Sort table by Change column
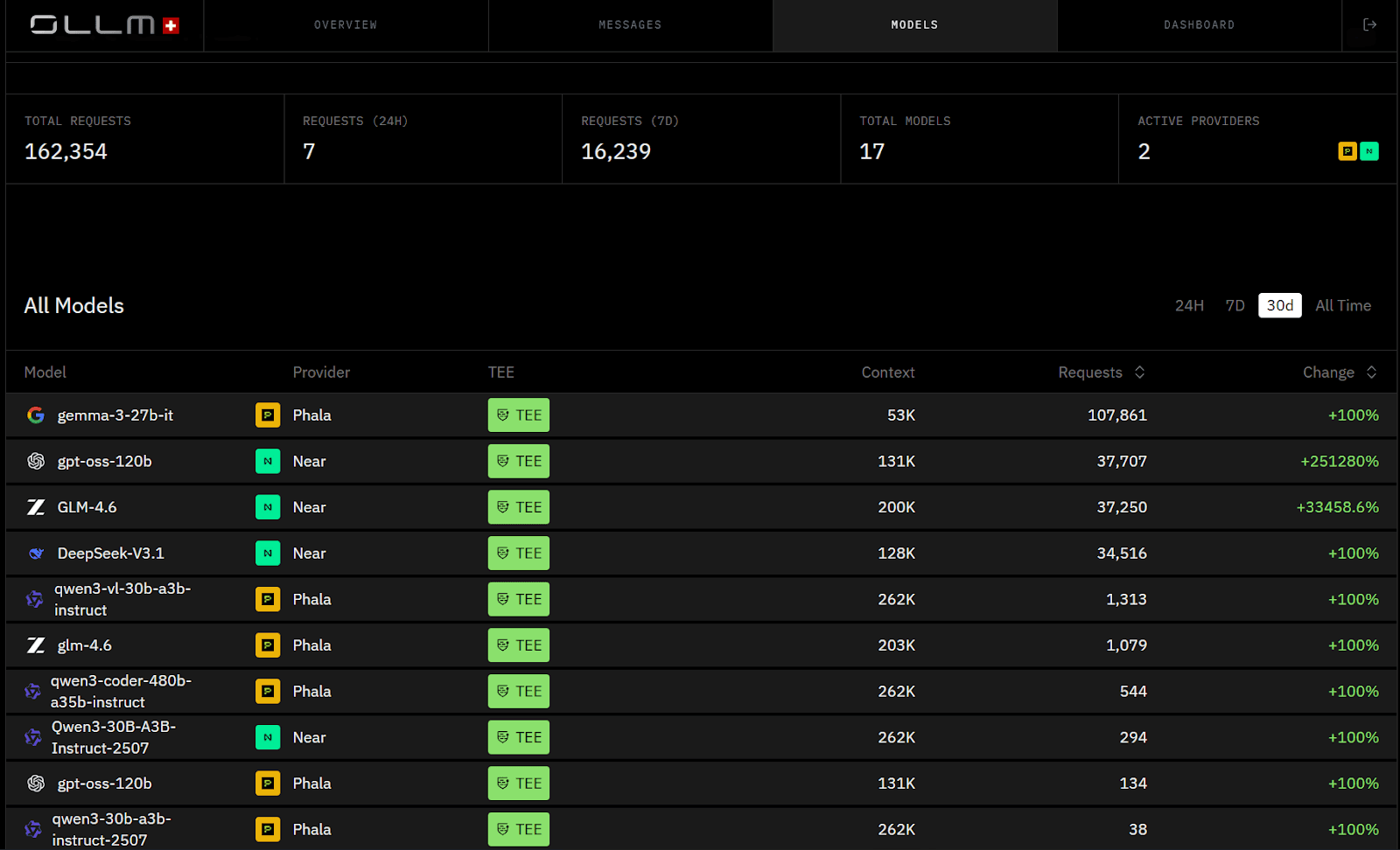Screen dimensions: 1400x850 pyautogui.click(x=1340, y=373)
